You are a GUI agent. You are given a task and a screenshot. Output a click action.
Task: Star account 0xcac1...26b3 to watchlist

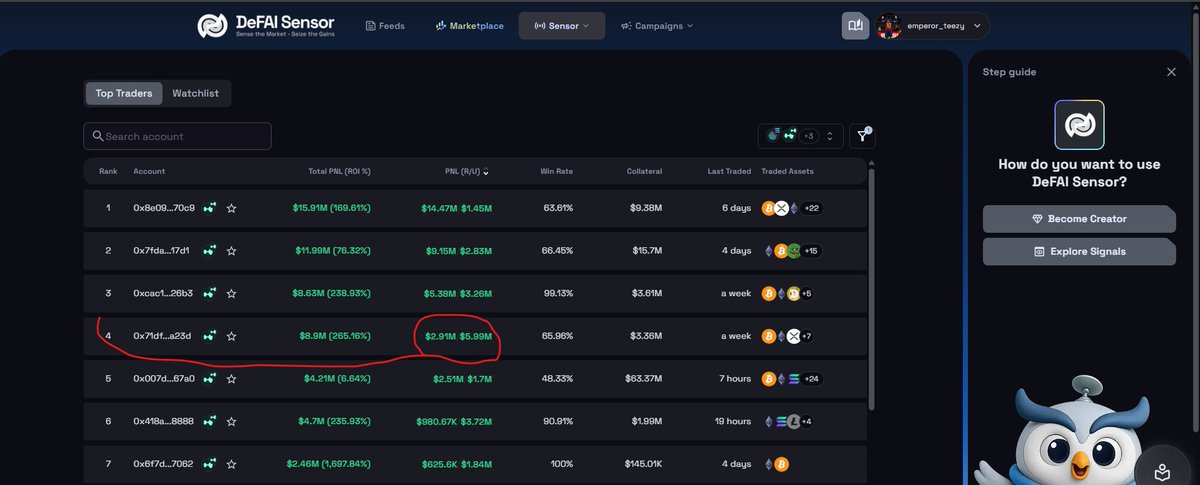(231, 293)
